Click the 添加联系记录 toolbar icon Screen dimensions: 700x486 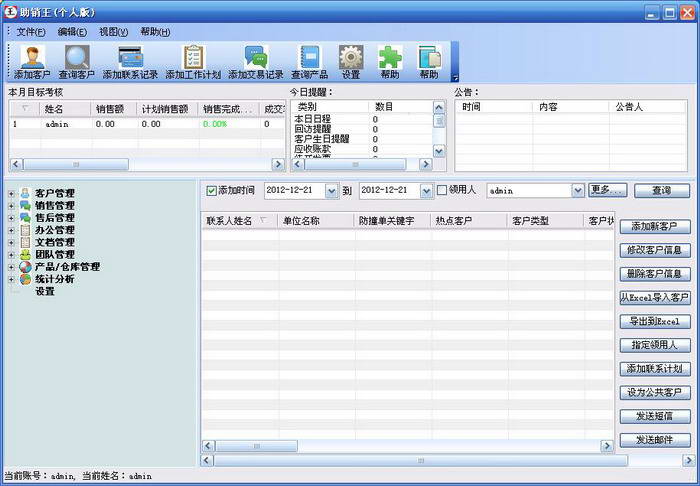click(130, 57)
